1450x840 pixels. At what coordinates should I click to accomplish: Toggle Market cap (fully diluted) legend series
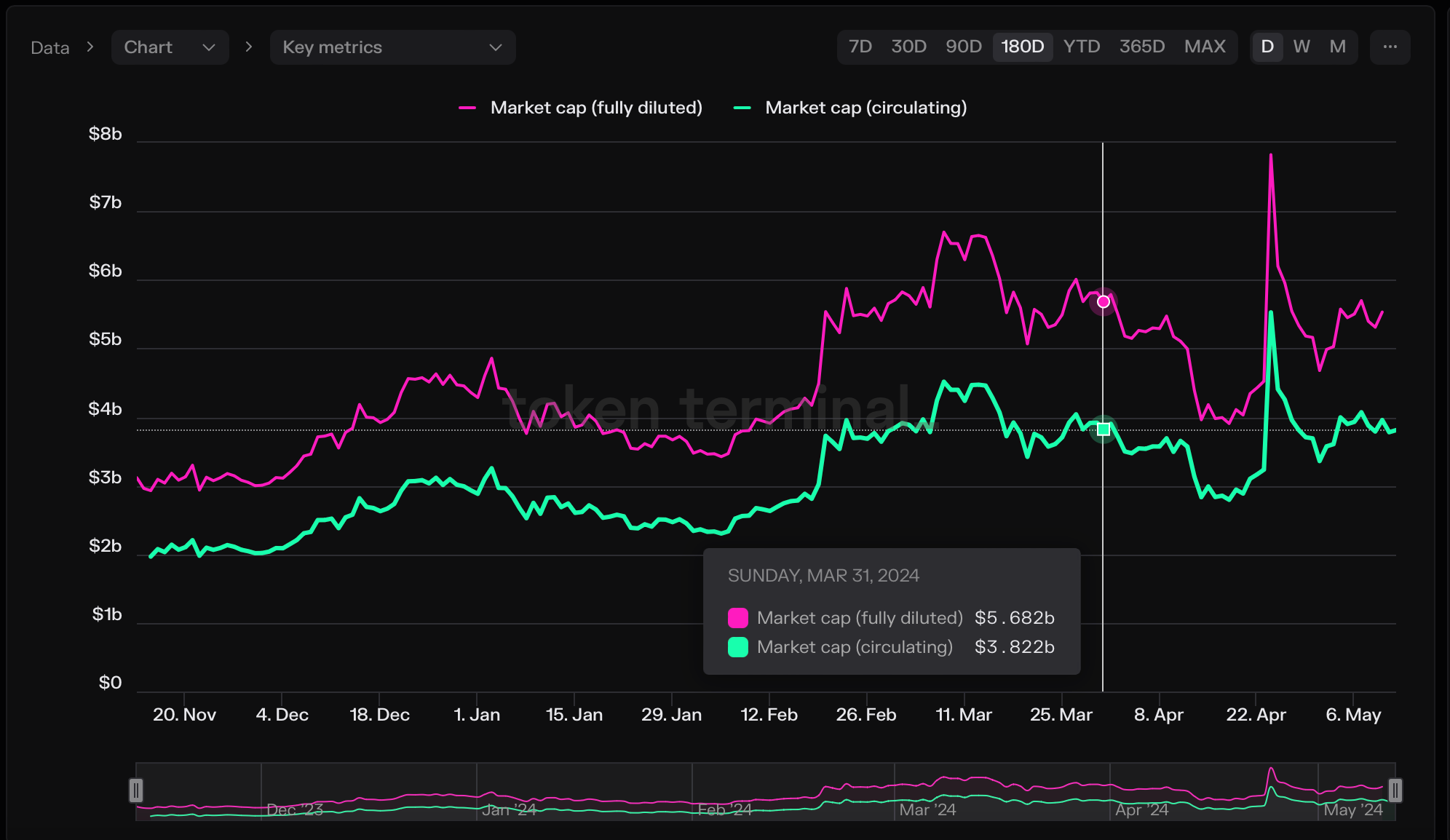(581, 108)
